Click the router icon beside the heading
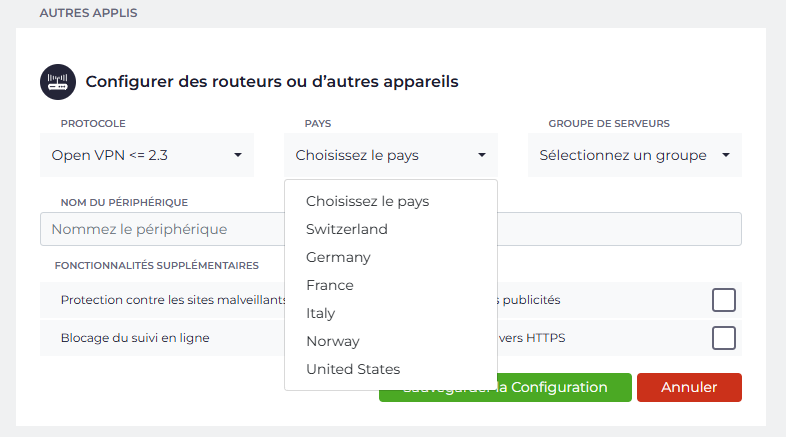This screenshot has width=786, height=437. coord(58,82)
